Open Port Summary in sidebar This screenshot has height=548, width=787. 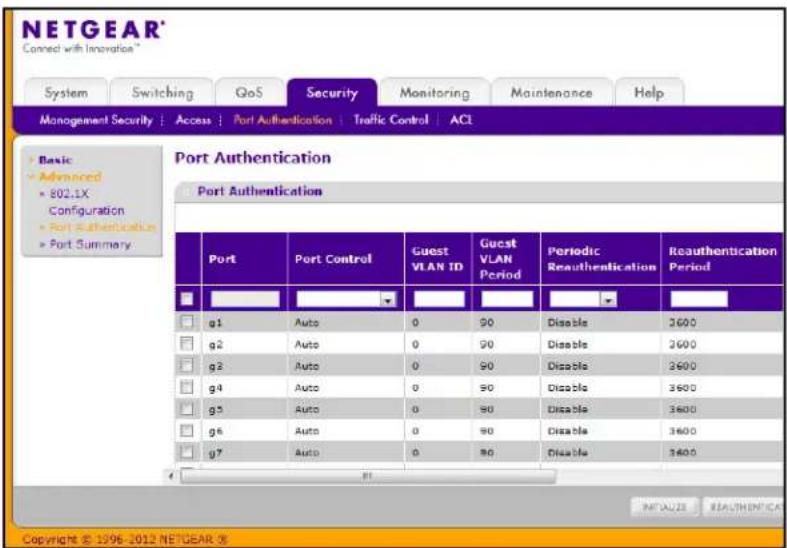(89, 244)
